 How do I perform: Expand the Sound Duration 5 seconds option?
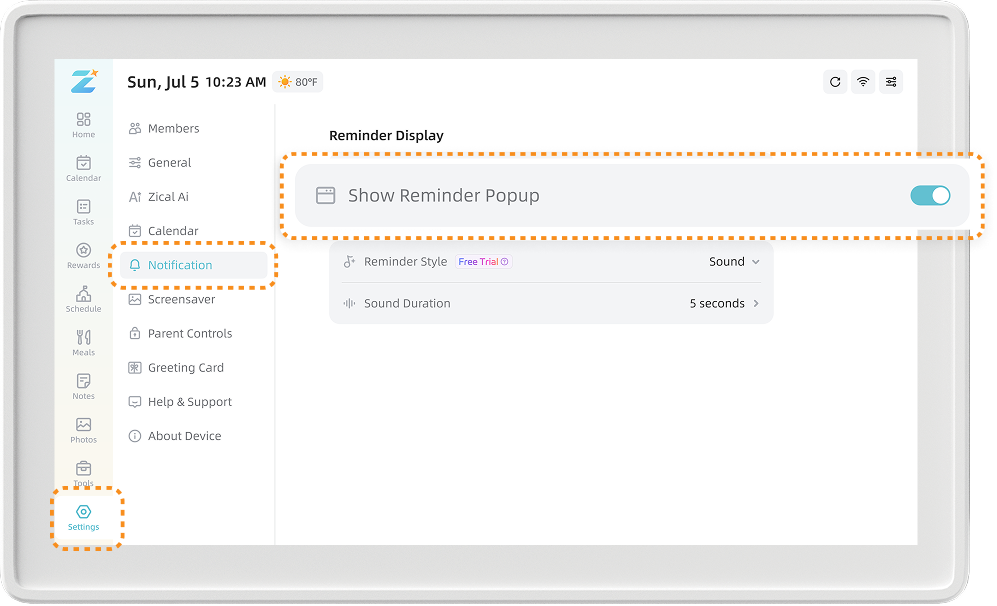click(x=724, y=304)
